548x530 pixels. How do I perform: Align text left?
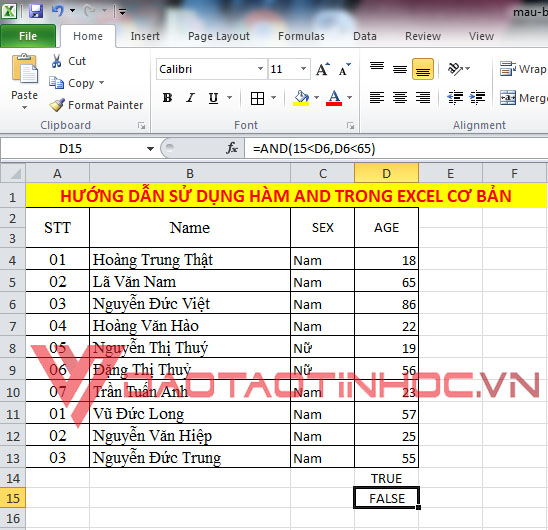point(377,98)
